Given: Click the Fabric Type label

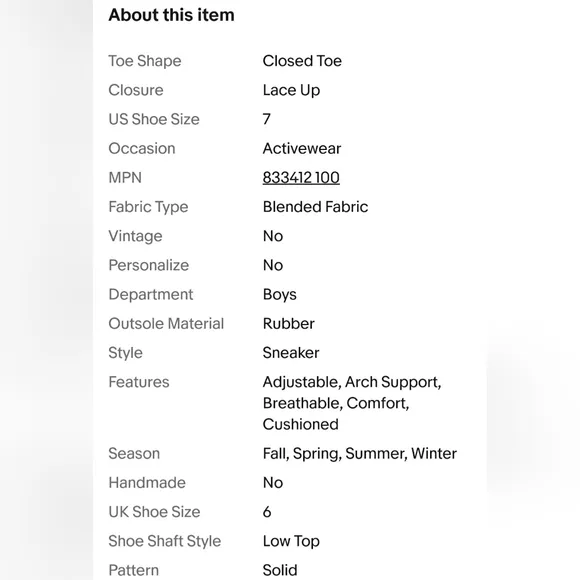Looking at the screenshot, I should click(x=148, y=207).
